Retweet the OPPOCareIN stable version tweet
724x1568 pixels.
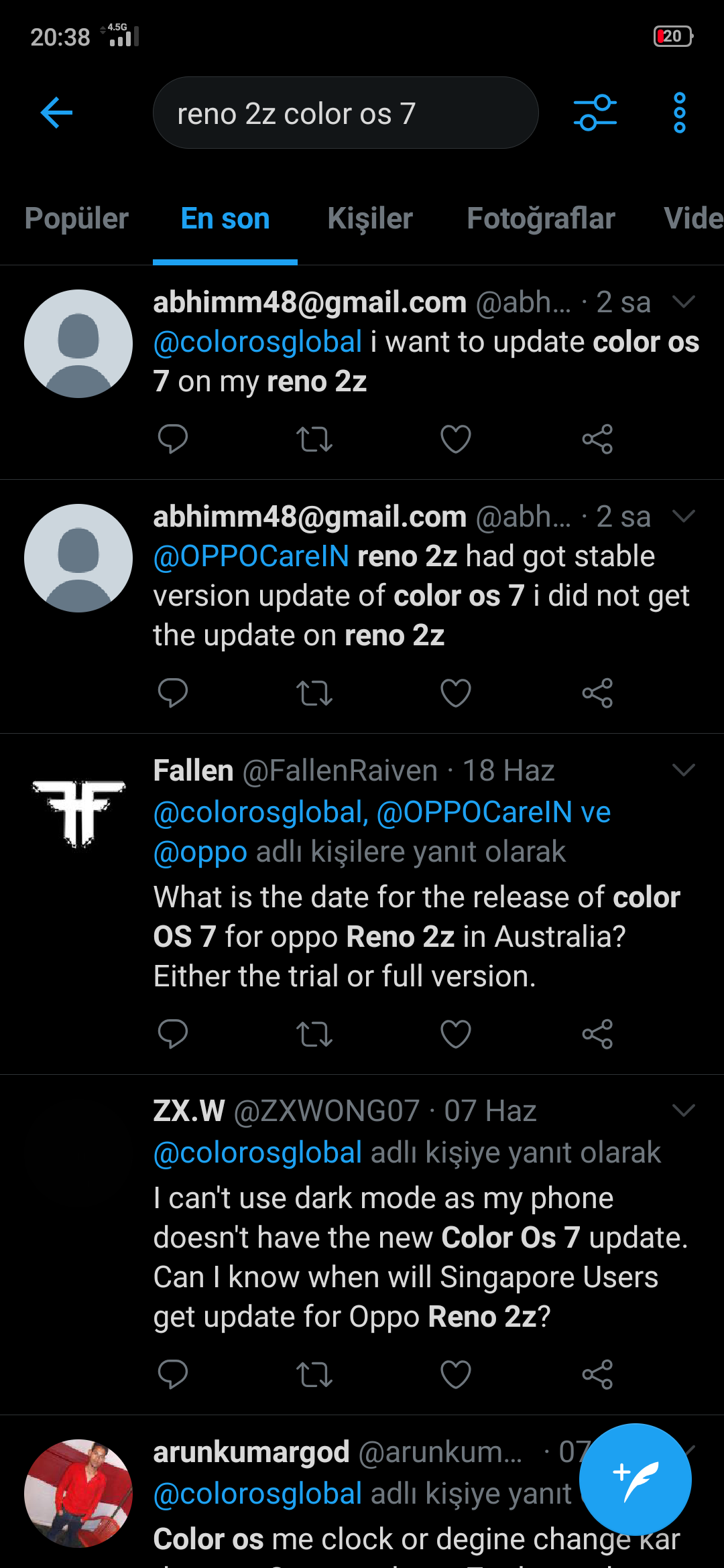pos(314,693)
